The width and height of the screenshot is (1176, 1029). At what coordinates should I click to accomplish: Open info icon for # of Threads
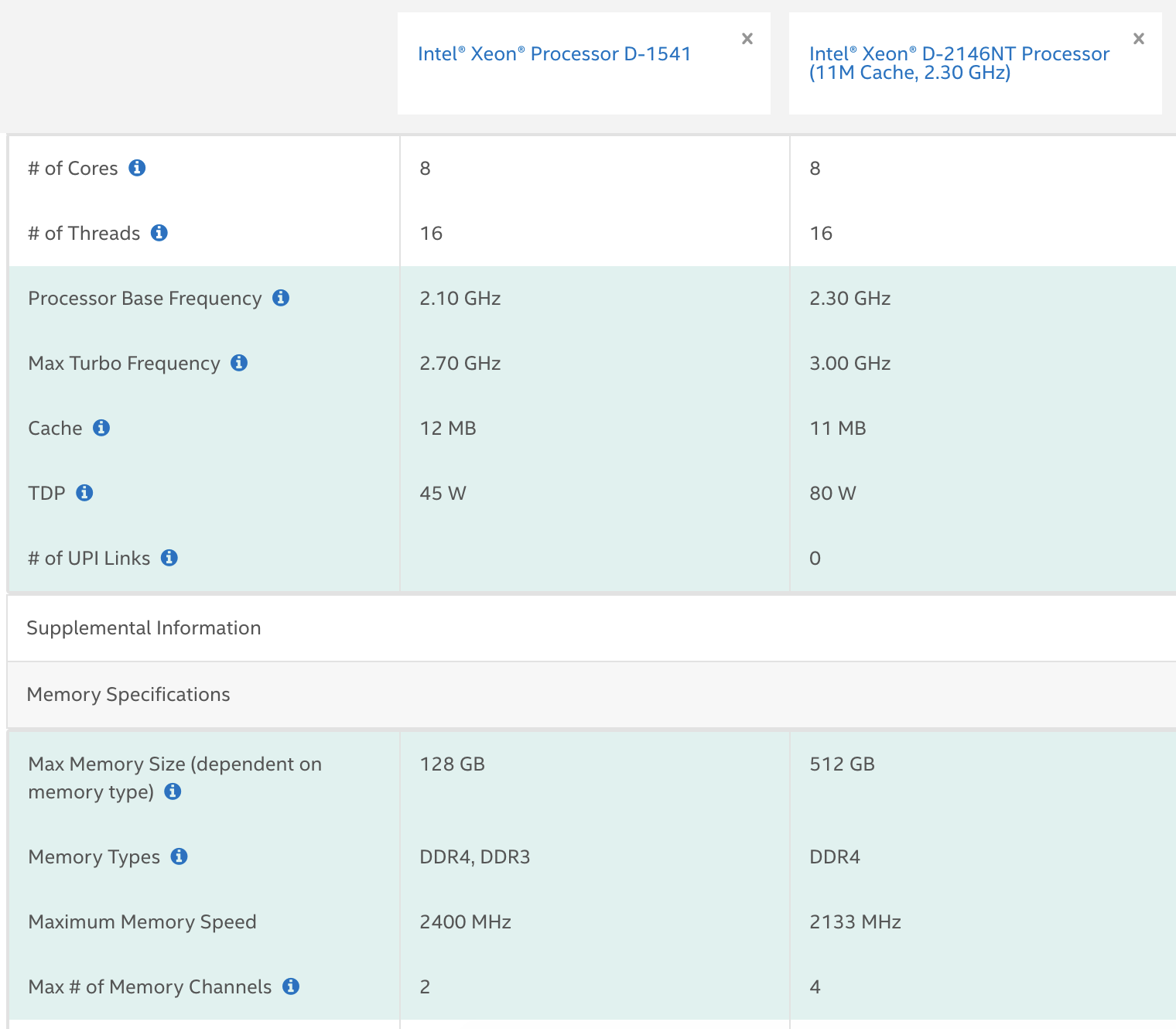click(x=159, y=233)
